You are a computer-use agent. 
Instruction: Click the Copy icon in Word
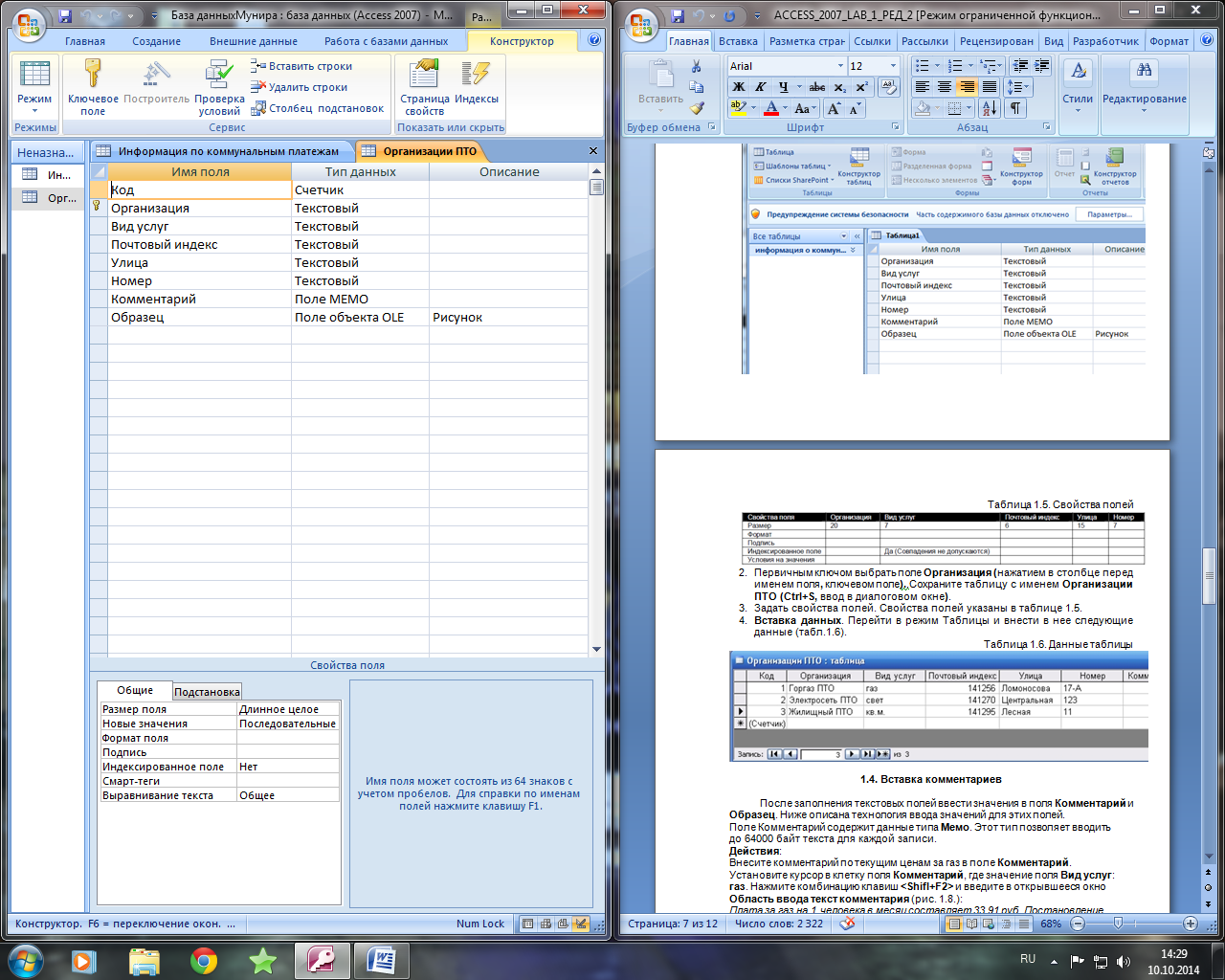click(697, 87)
